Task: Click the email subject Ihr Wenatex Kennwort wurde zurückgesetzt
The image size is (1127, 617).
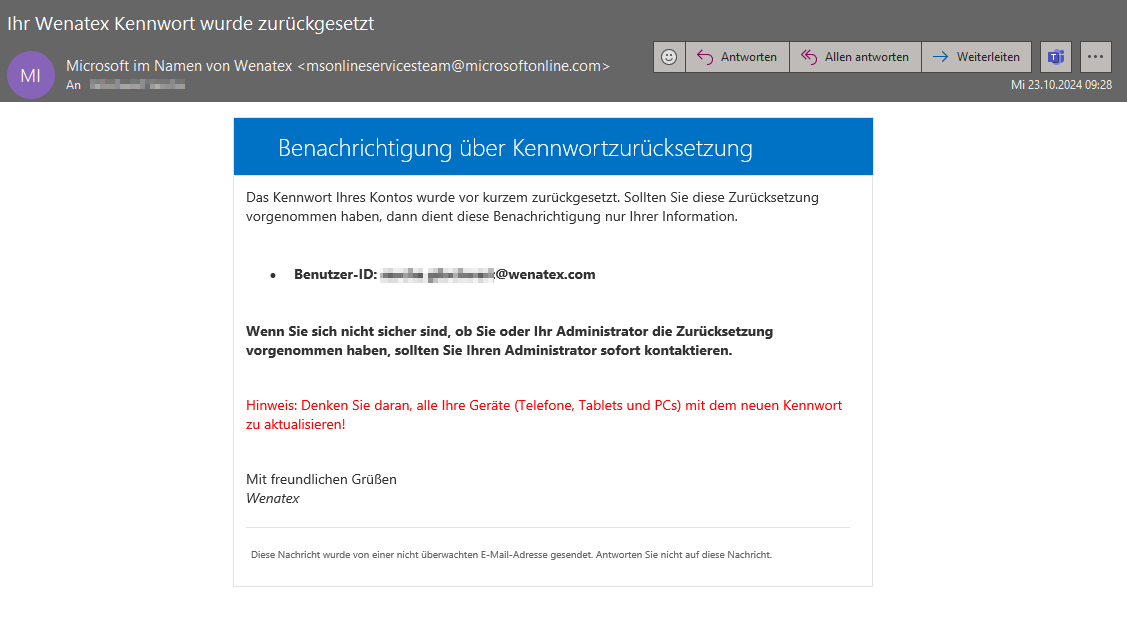Action: tap(190, 24)
